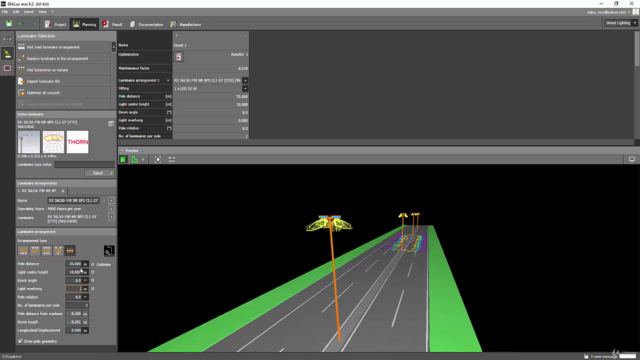
Task: Open the File menu
Action: (5, 12)
